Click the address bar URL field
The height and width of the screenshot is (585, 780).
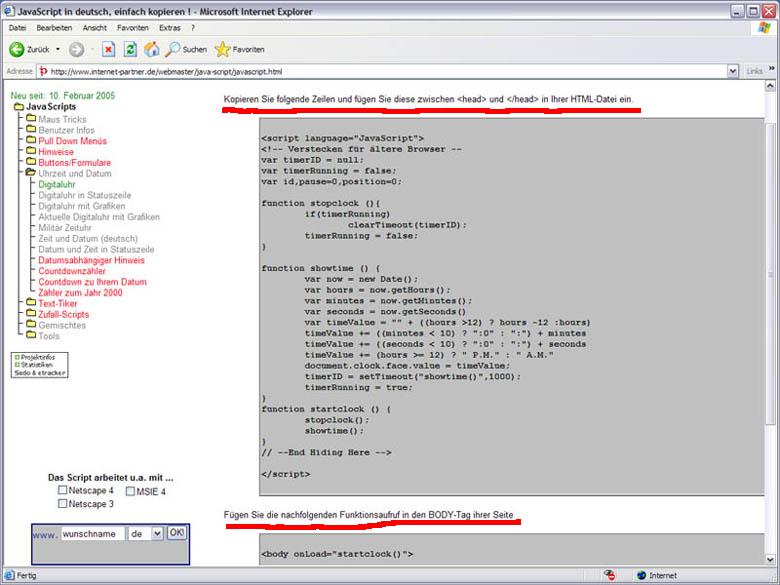click(383, 72)
